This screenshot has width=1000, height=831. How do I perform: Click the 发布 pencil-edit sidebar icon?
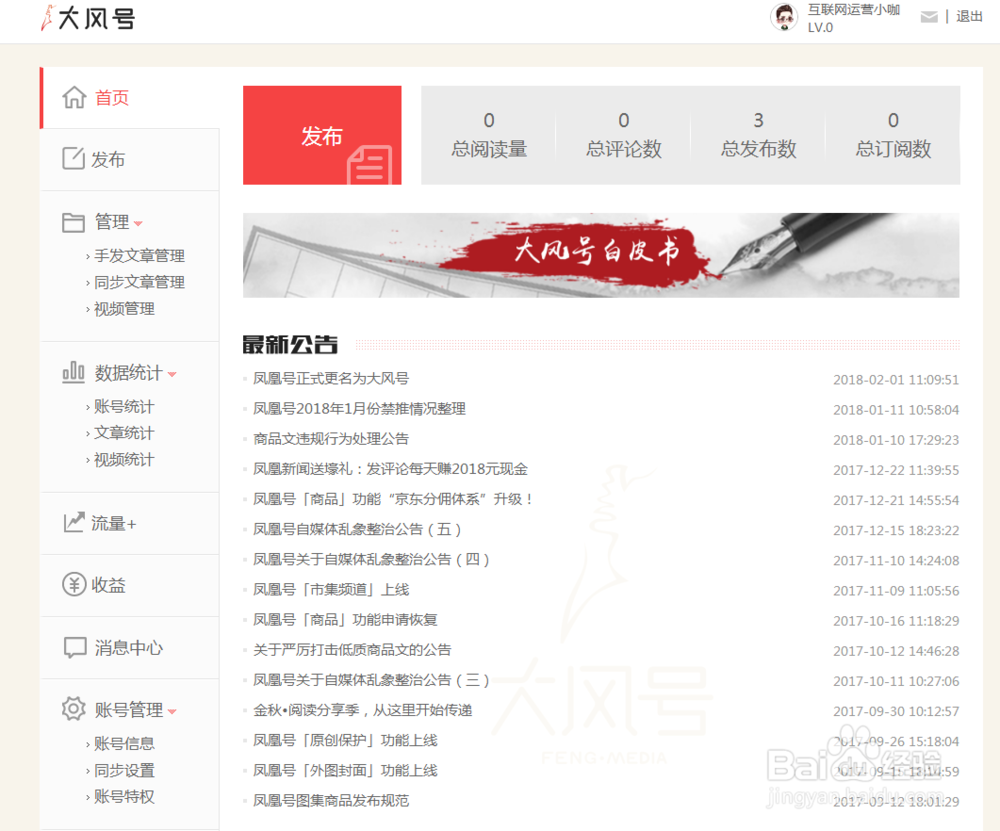pos(73,158)
